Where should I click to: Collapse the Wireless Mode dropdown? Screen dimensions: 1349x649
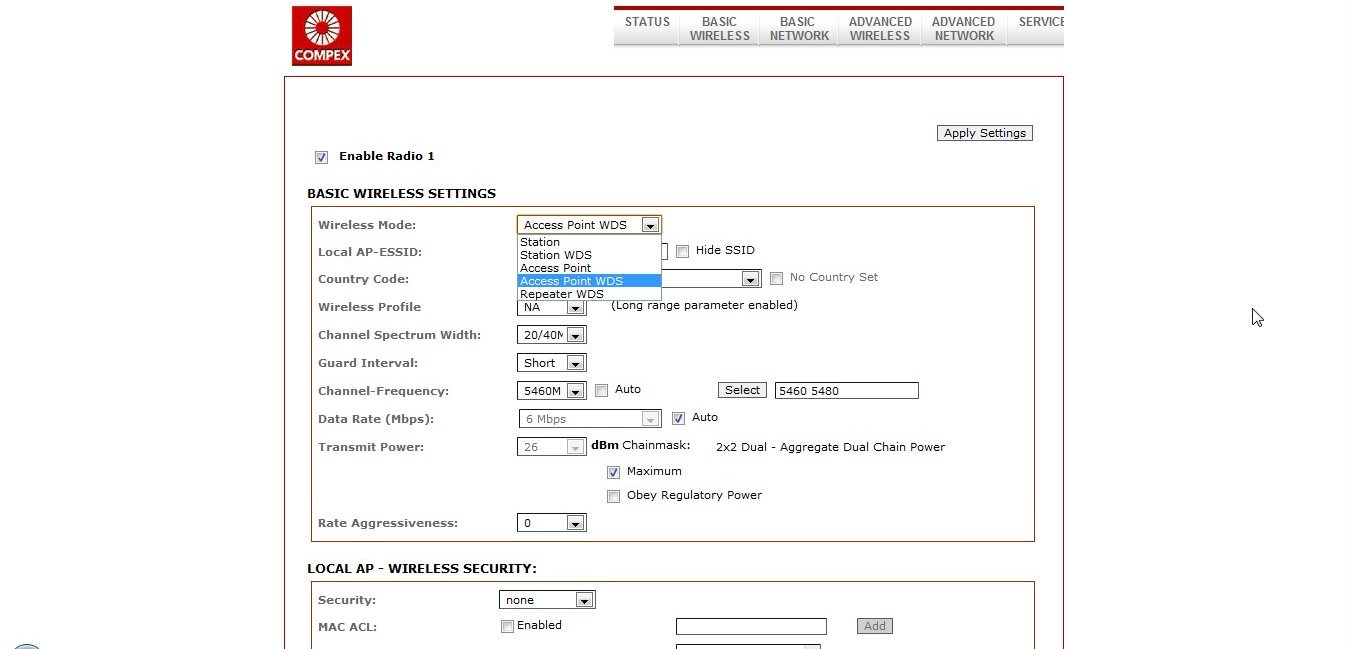click(589, 225)
